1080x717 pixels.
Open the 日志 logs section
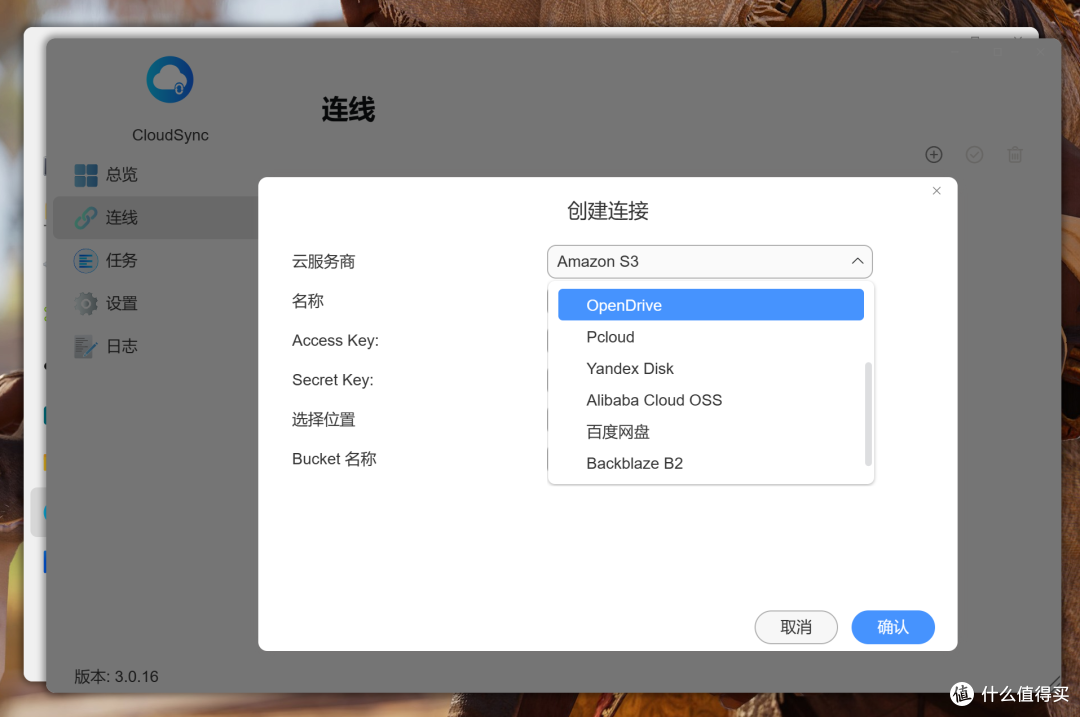pos(155,346)
